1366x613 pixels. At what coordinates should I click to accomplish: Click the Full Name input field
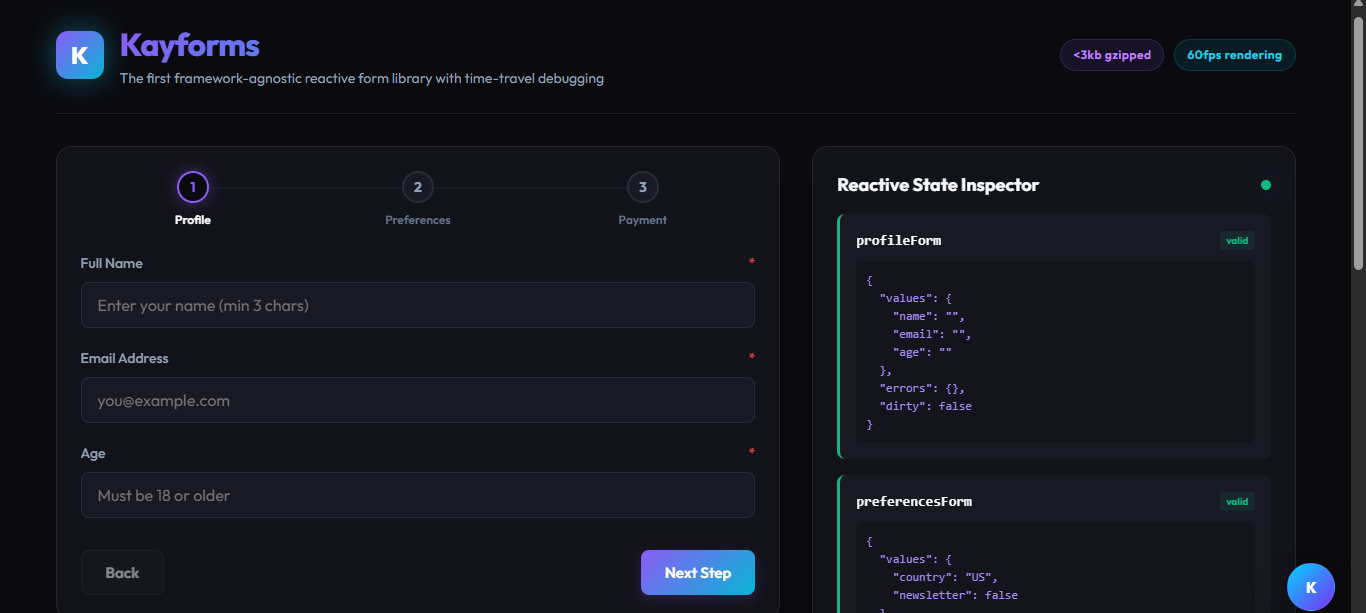pyautogui.click(x=418, y=305)
